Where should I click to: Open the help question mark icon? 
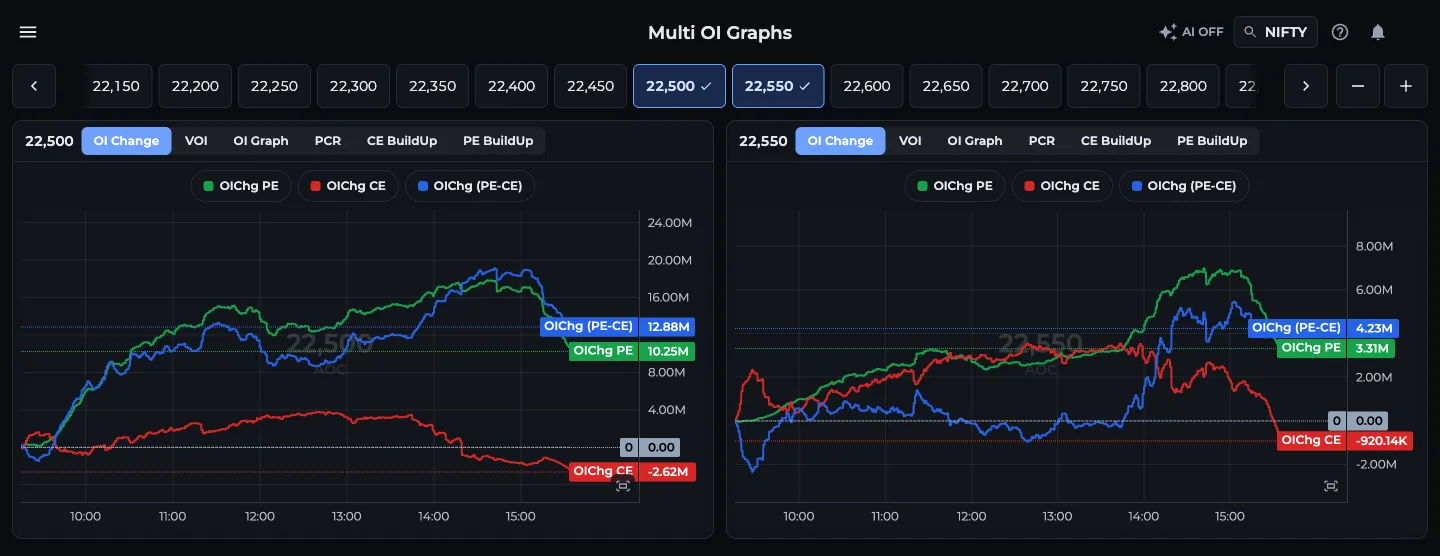[1340, 32]
